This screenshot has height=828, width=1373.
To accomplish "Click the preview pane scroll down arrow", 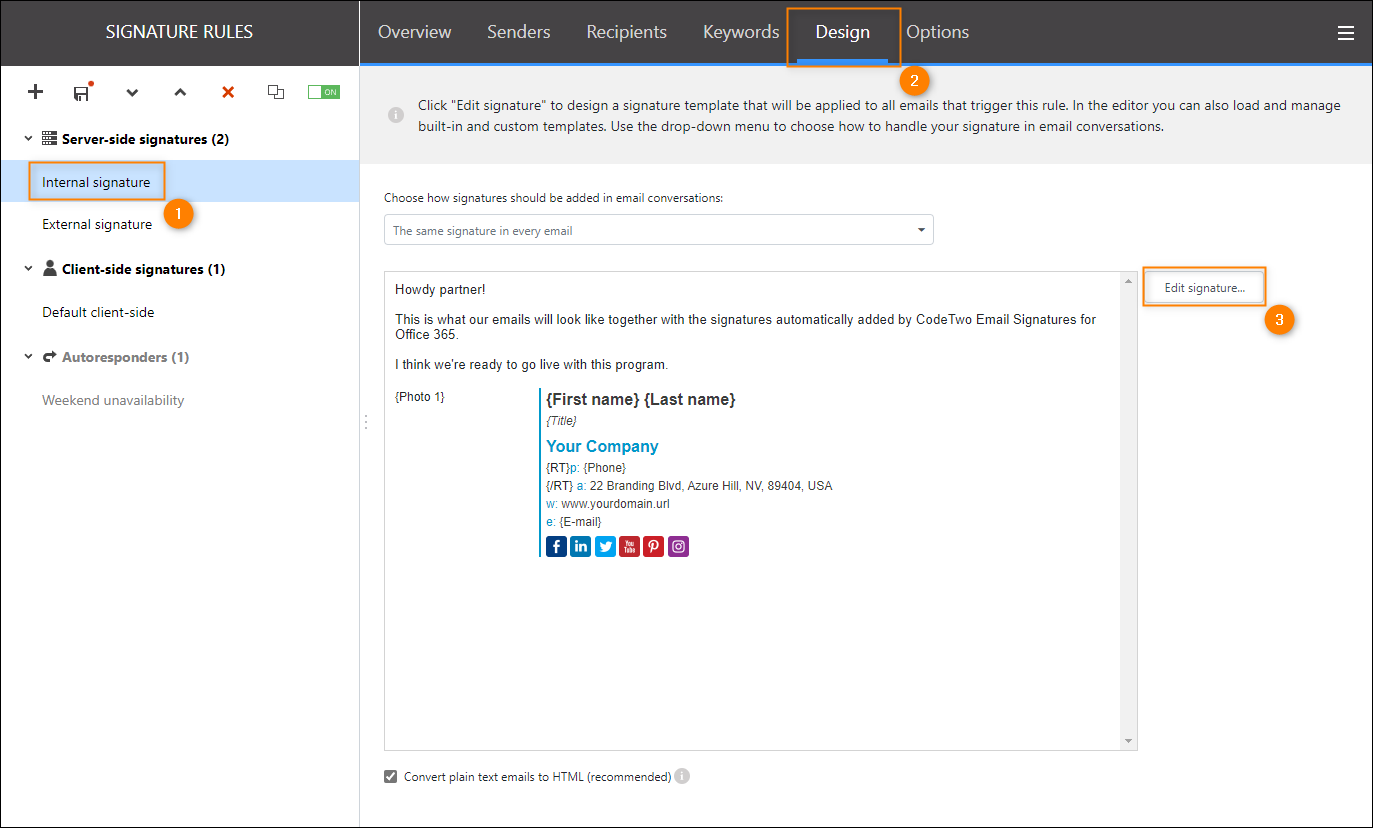I will coord(1129,741).
